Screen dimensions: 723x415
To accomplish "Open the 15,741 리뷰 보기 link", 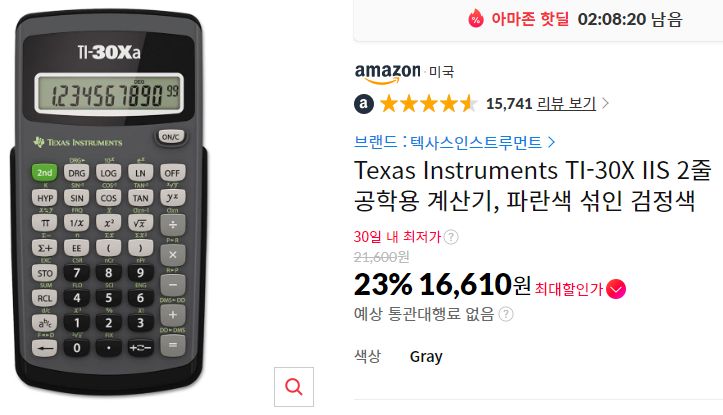I will click(541, 104).
